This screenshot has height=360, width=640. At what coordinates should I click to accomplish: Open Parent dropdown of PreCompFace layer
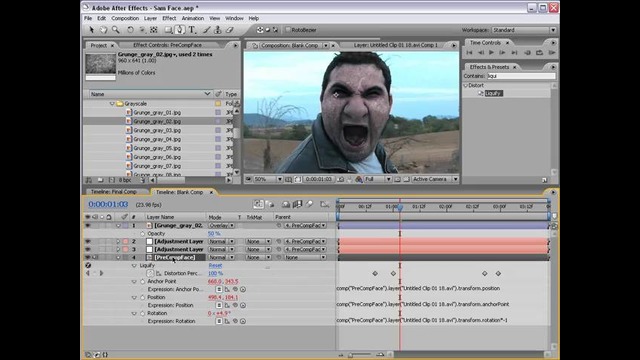pos(305,258)
